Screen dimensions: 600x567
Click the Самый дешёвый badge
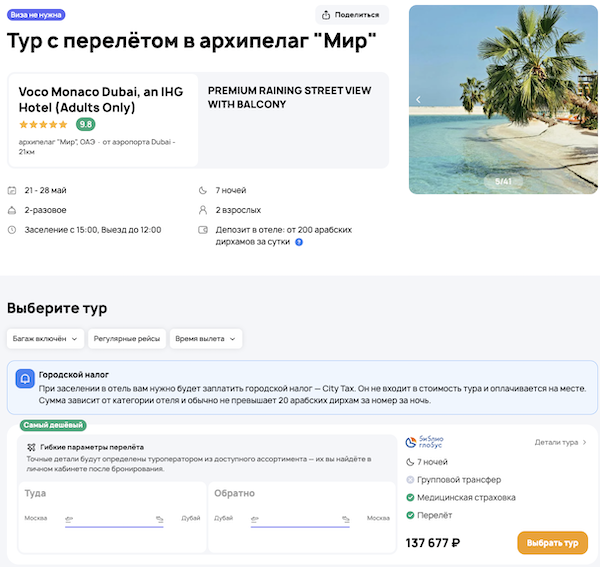(52, 424)
